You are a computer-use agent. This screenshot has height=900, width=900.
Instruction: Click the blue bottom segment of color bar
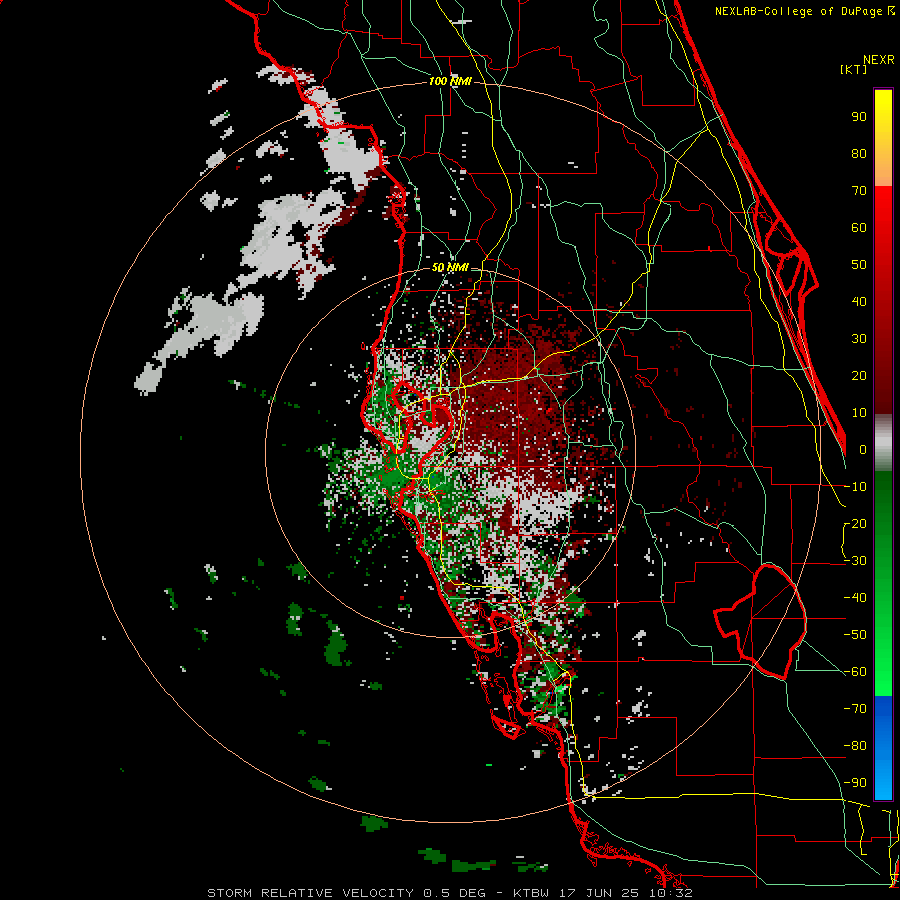pos(883,748)
